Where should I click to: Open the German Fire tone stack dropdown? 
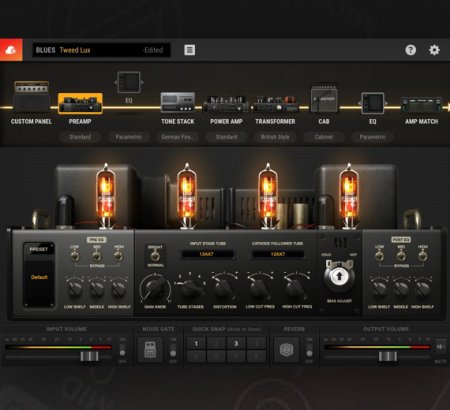[x=178, y=137]
